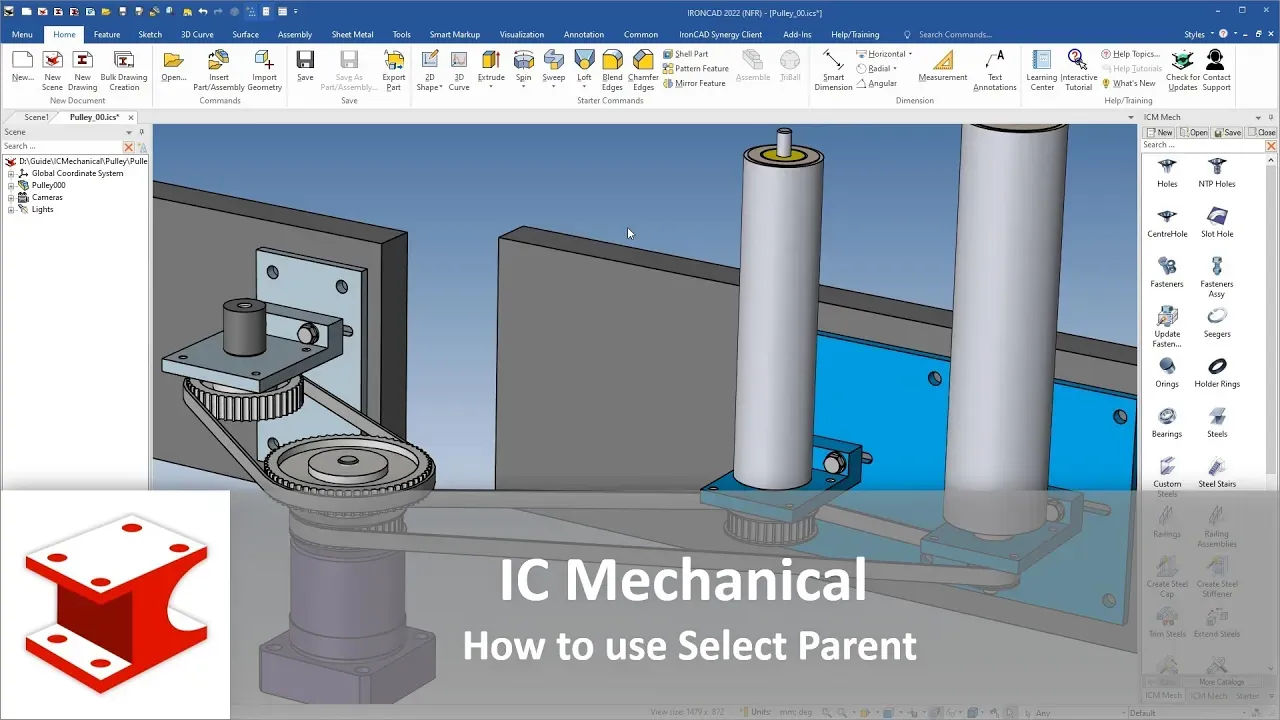Expand the Cameras tree node
This screenshot has height=720, width=1280.
pyautogui.click(x=11, y=197)
